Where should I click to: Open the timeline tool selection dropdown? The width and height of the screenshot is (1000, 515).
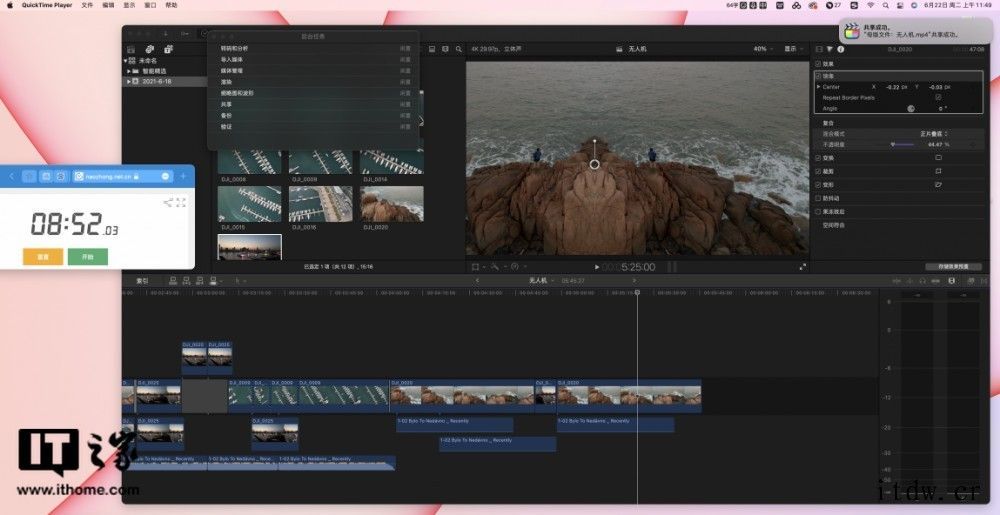tap(239, 280)
